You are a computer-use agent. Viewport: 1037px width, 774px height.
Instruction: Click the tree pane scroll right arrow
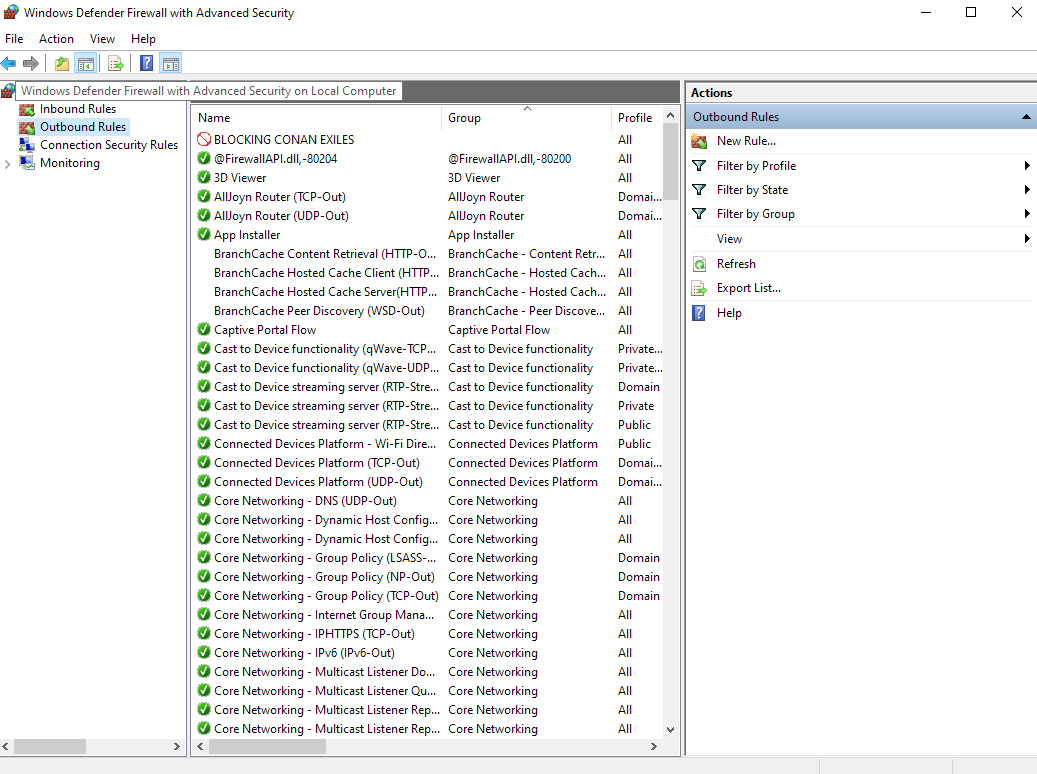(x=177, y=746)
